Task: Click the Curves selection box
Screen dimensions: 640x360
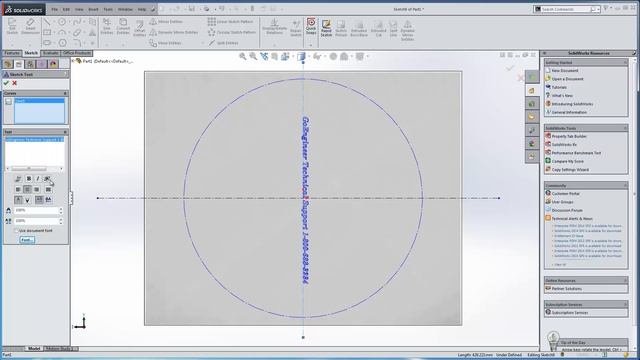Action: pos(39,110)
